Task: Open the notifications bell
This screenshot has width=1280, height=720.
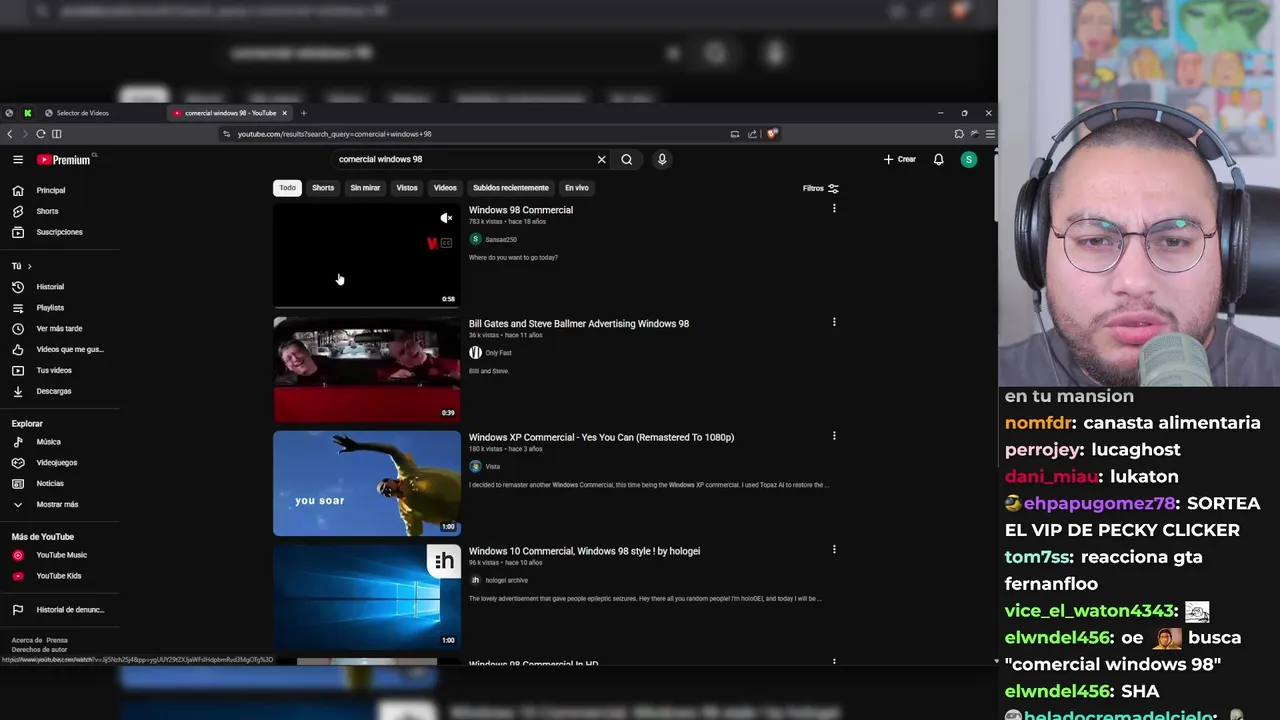Action: [x=938, y=159]
